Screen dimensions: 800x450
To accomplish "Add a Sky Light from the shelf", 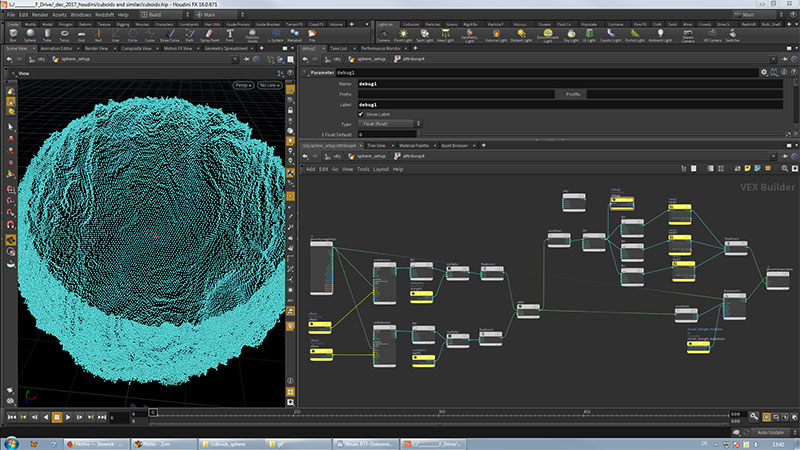I will coord(571,35).
